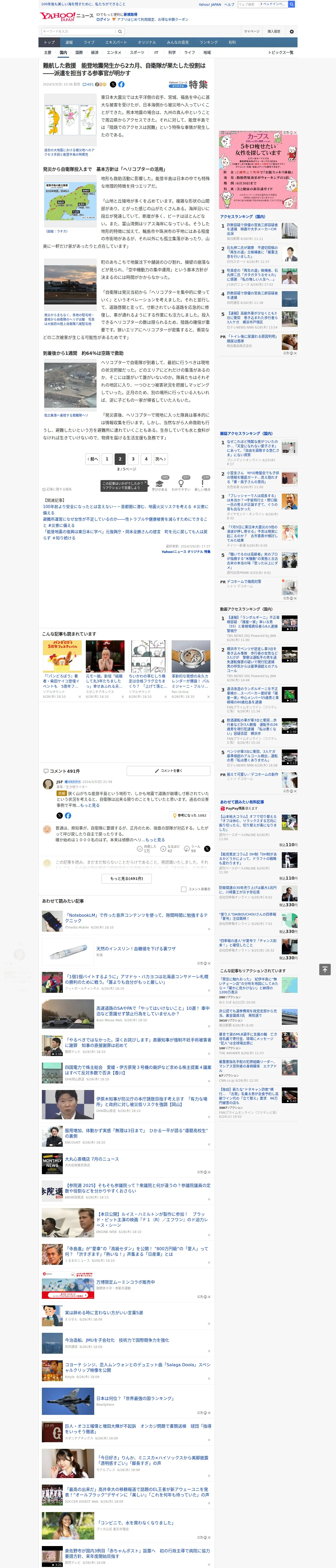Open the トップ tab in the main navigation
This screenshot has width=336, height=1568.
[49, 43]
